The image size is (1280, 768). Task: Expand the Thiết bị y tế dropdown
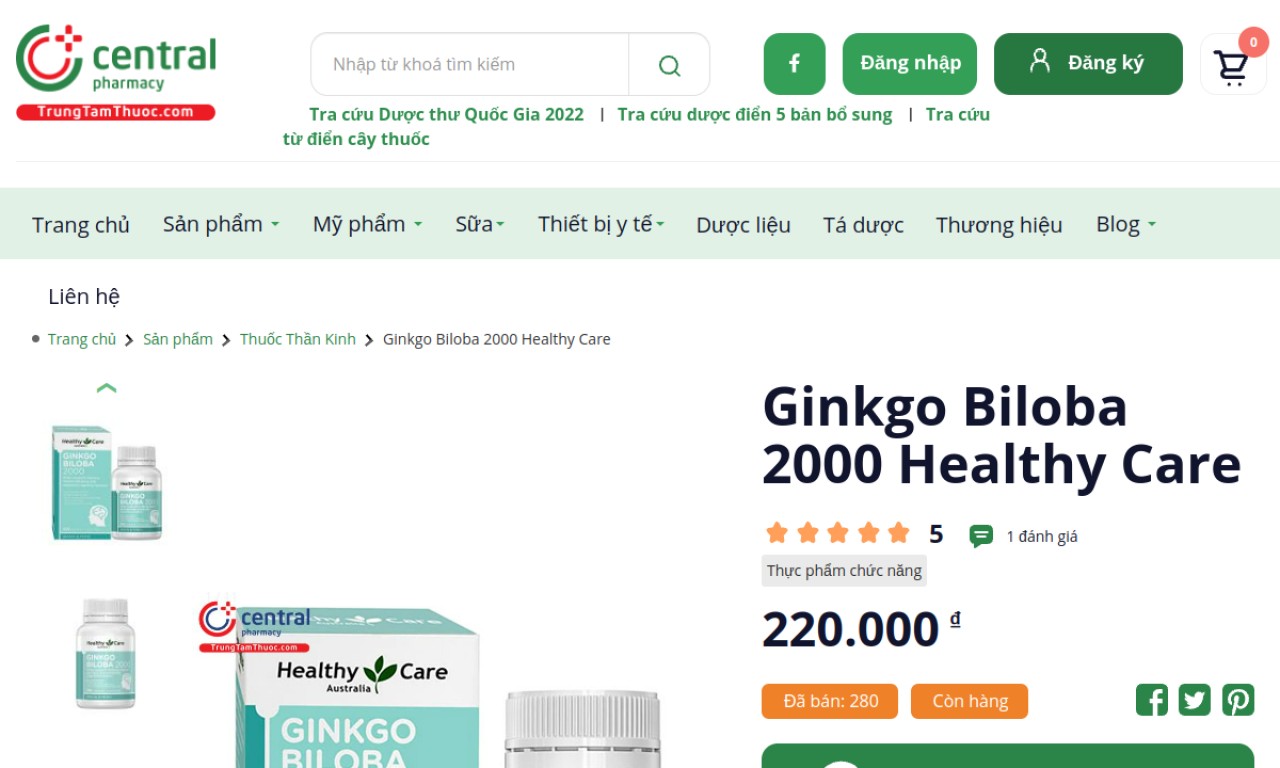pyautogui.click(x=601, y=224)
